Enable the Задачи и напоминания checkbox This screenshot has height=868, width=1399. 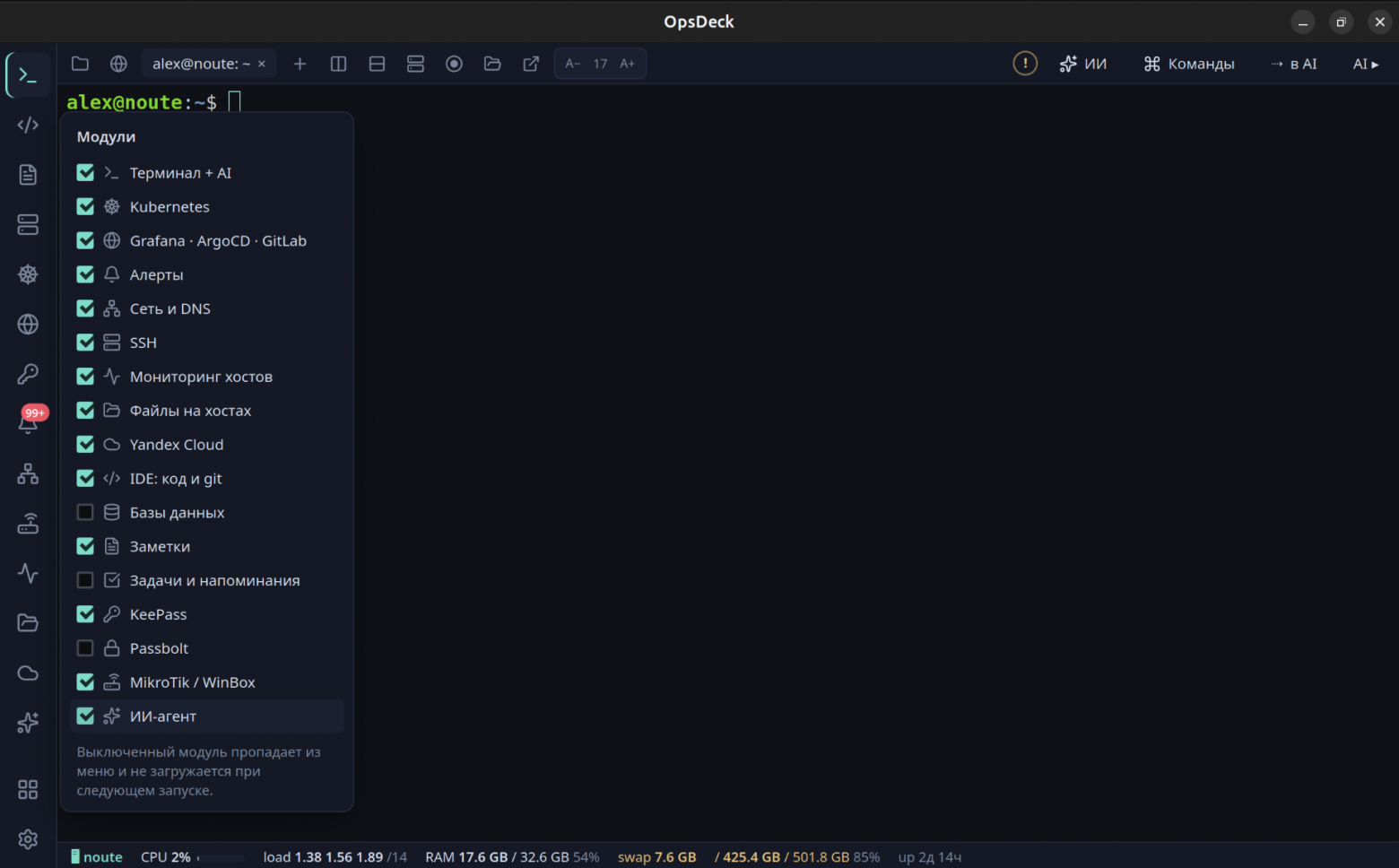(x=85, y=580)
